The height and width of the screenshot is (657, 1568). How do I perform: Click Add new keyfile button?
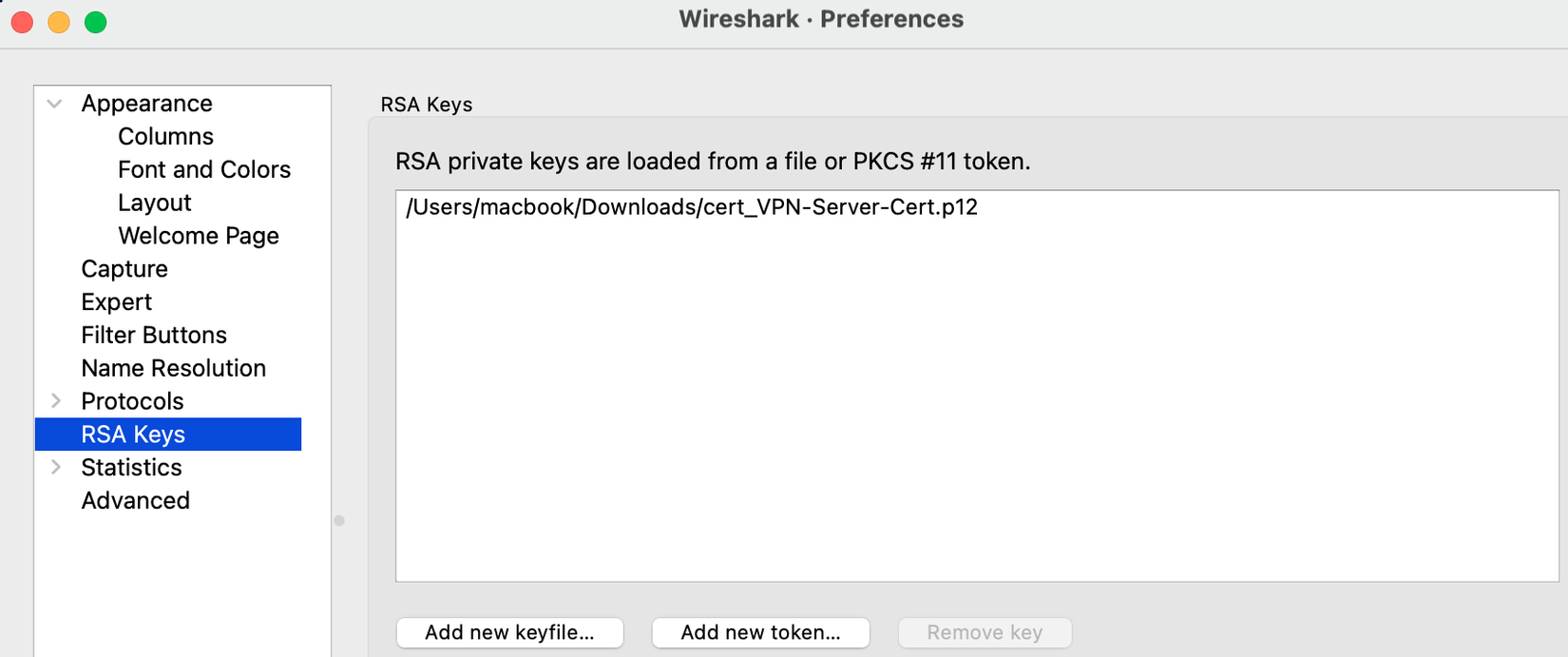pos(509,632)
